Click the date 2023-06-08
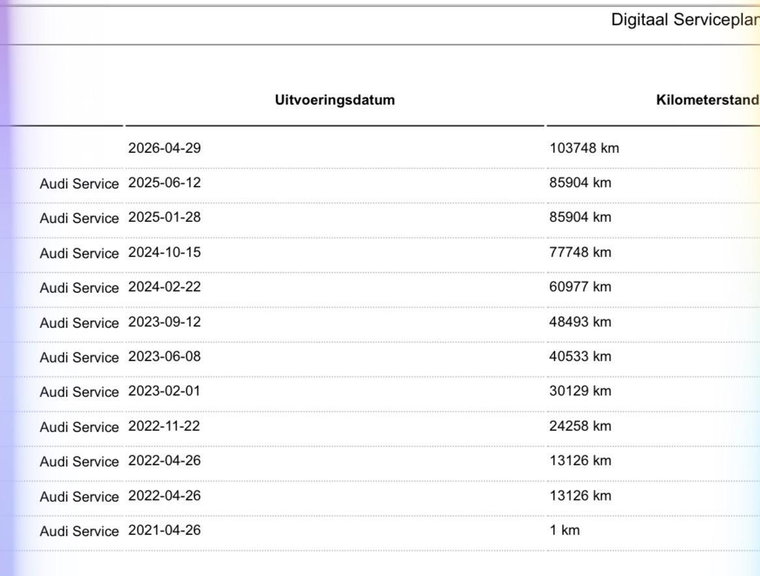The image size is (760, 576). [x=164, y=356]
